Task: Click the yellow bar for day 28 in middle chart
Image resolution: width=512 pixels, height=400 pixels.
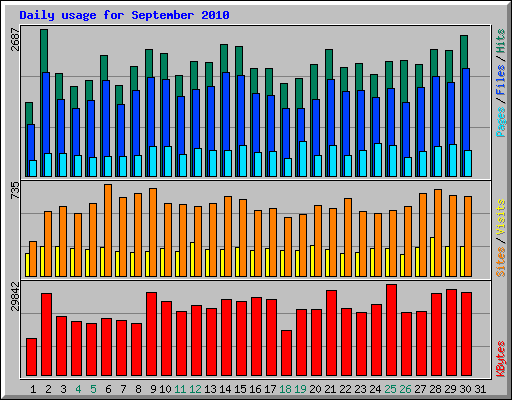Action: 432,257
